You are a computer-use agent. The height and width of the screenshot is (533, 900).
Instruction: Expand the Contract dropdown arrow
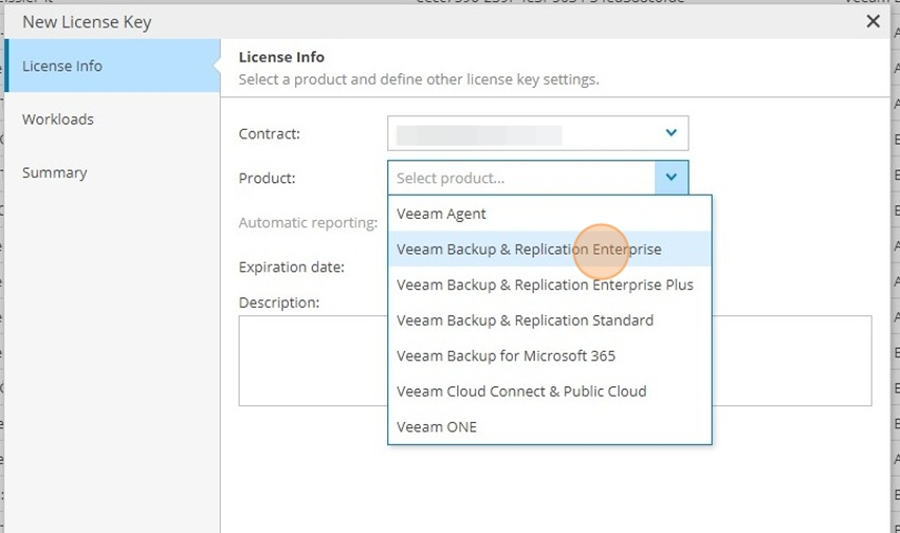click(x=671, y=133)
